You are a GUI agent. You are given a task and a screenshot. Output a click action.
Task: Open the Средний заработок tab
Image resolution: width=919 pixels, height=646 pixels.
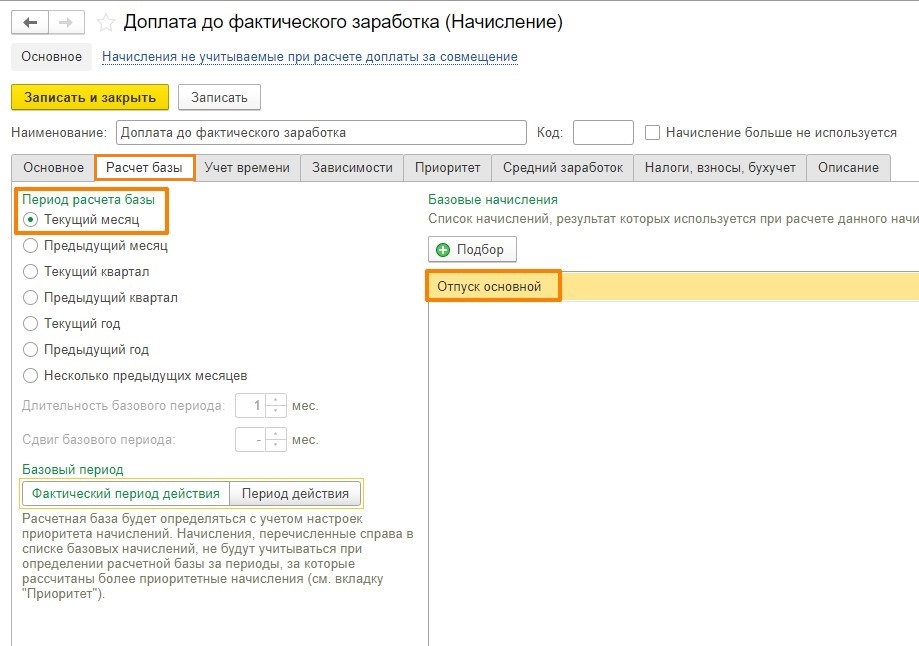(563, 168)
